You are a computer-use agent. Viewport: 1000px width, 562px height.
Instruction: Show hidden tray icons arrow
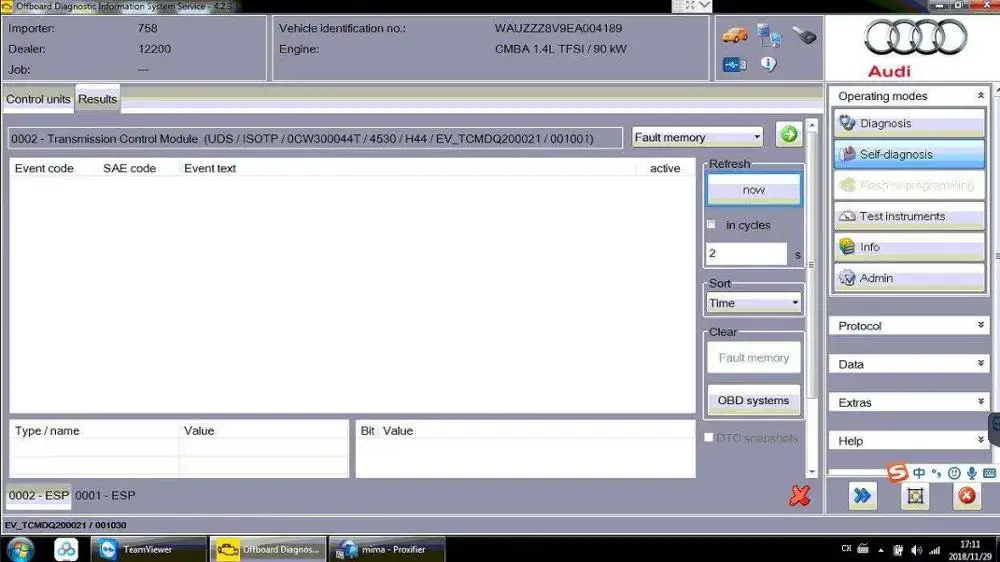pyautogui.click(x=881, y=550)
